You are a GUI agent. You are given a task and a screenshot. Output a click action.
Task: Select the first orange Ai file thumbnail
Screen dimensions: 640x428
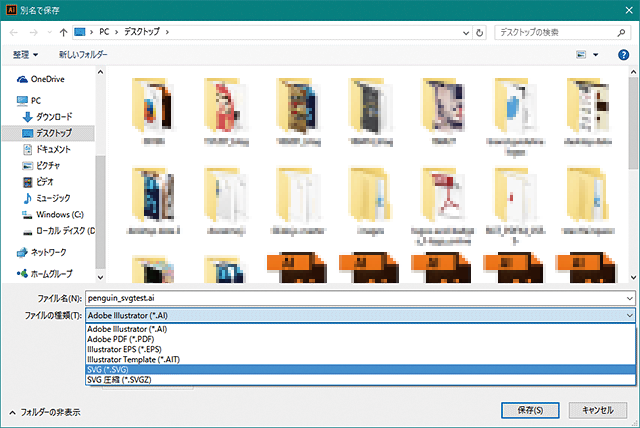pyautogui.click(x=297, y=267)
